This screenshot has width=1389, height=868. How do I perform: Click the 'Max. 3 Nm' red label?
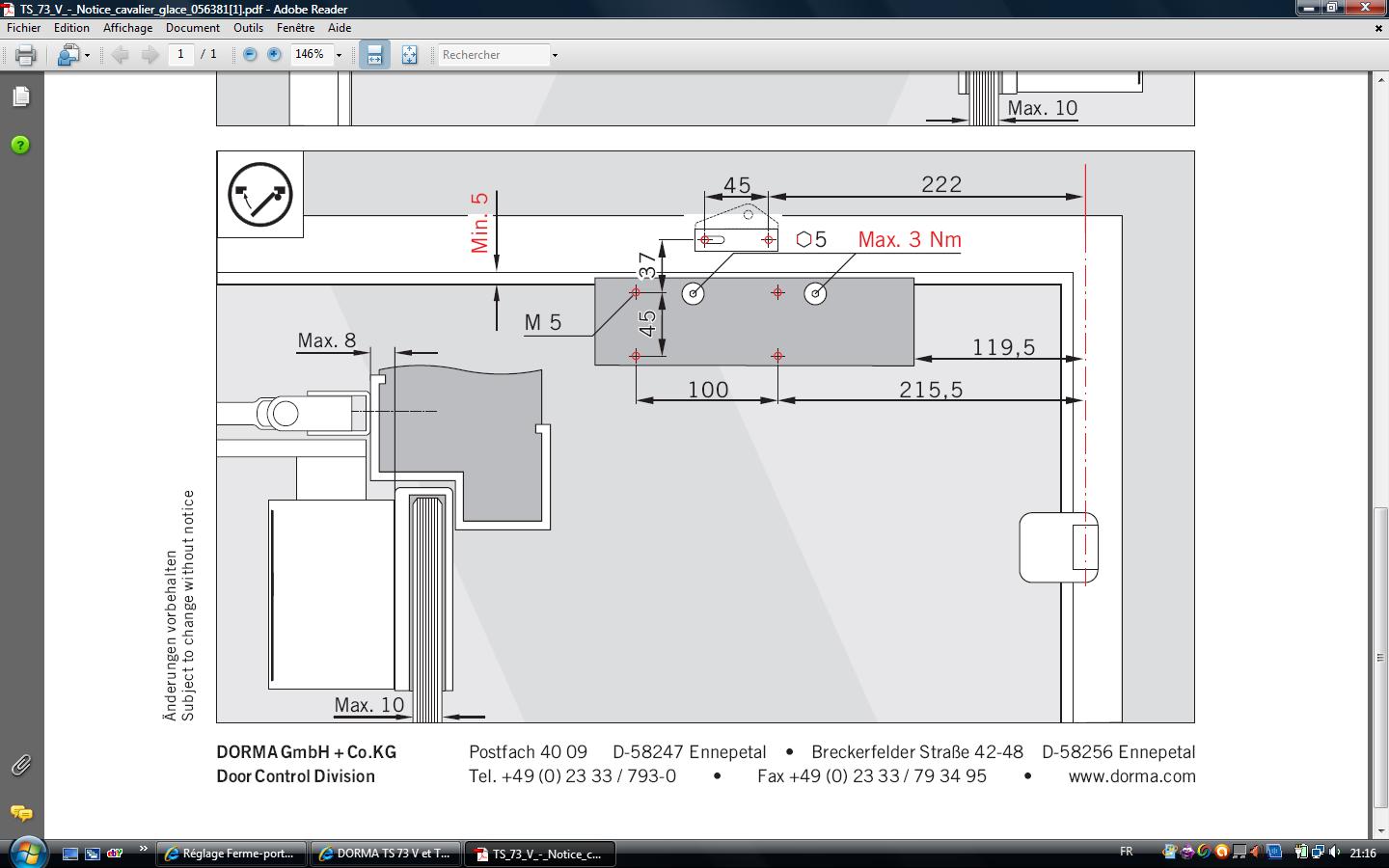(910, 239)
